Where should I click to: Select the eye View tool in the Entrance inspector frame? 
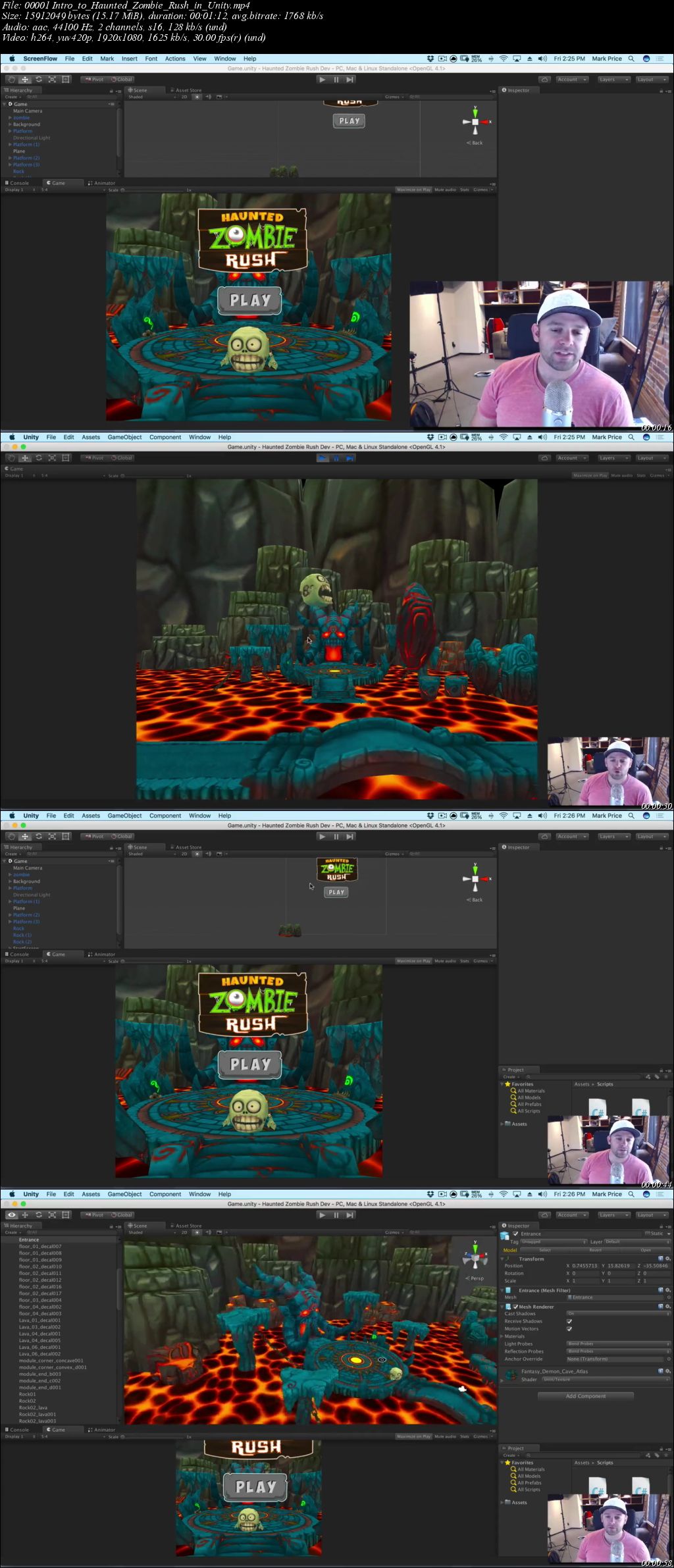click(11, 1215)
